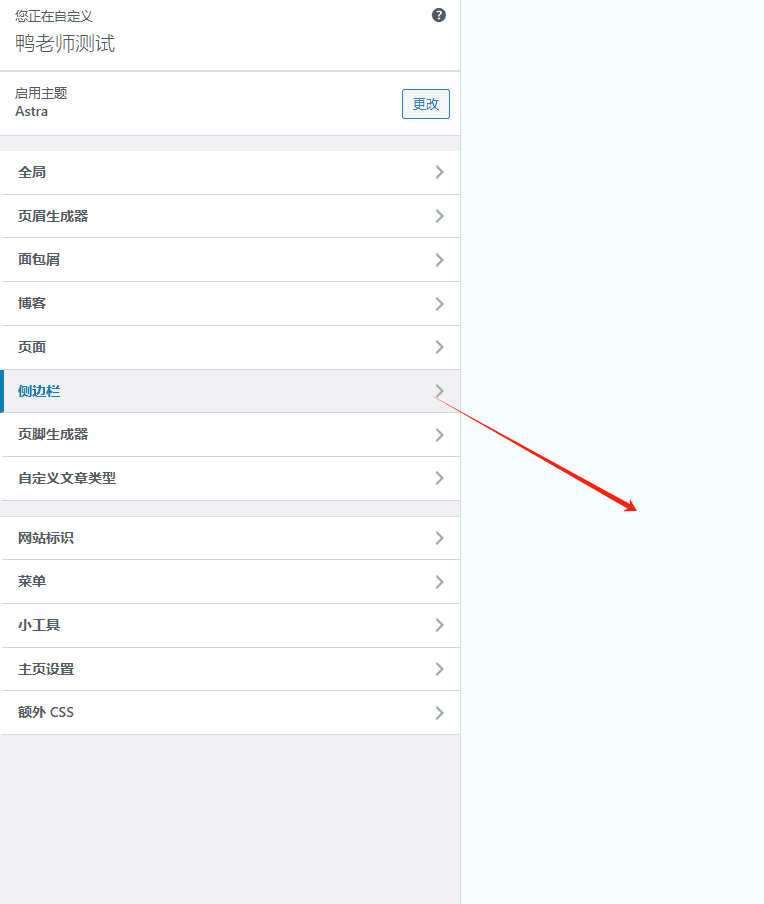Open the 面包屑 section

(x=230, y=260)
